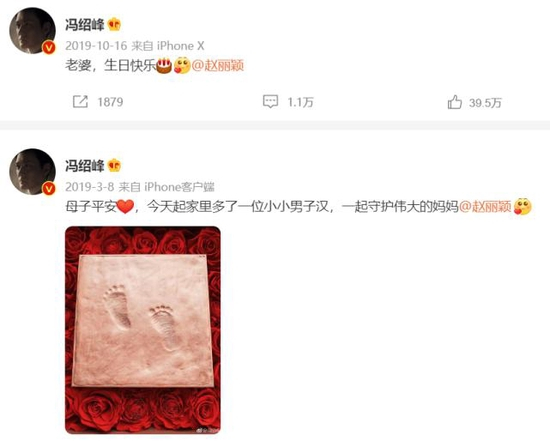Open the baby footprints photo
Screen dimensions: 550x441
[x=143, y=330]
